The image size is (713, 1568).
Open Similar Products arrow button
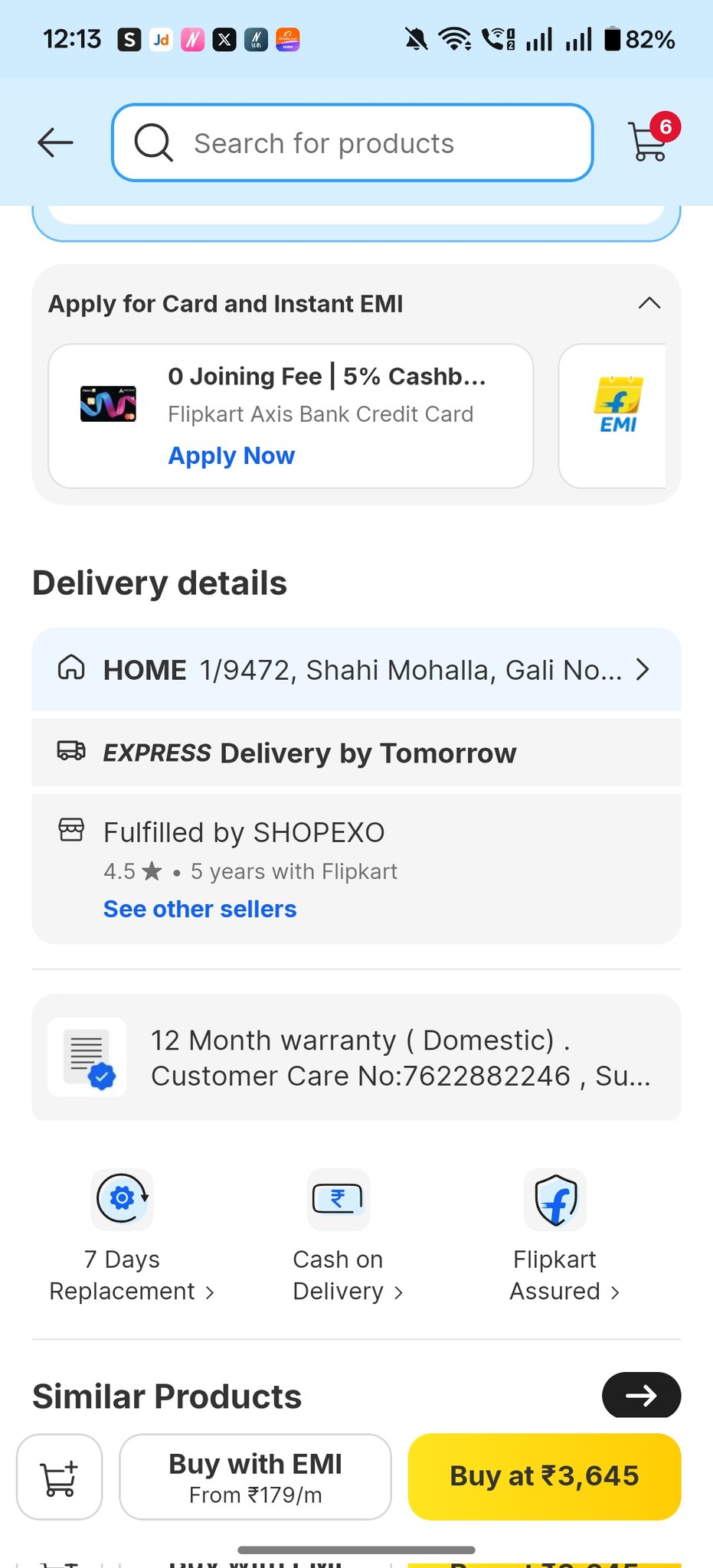click(641, 1395)
